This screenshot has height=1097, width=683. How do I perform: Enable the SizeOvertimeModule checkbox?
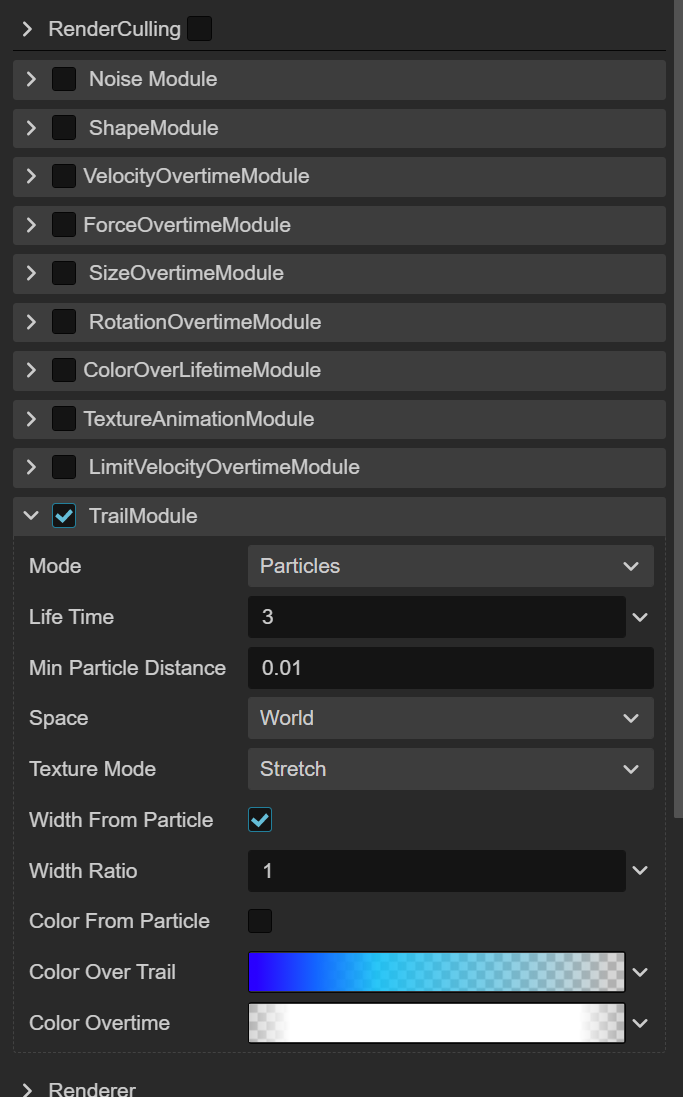[64, 273]
